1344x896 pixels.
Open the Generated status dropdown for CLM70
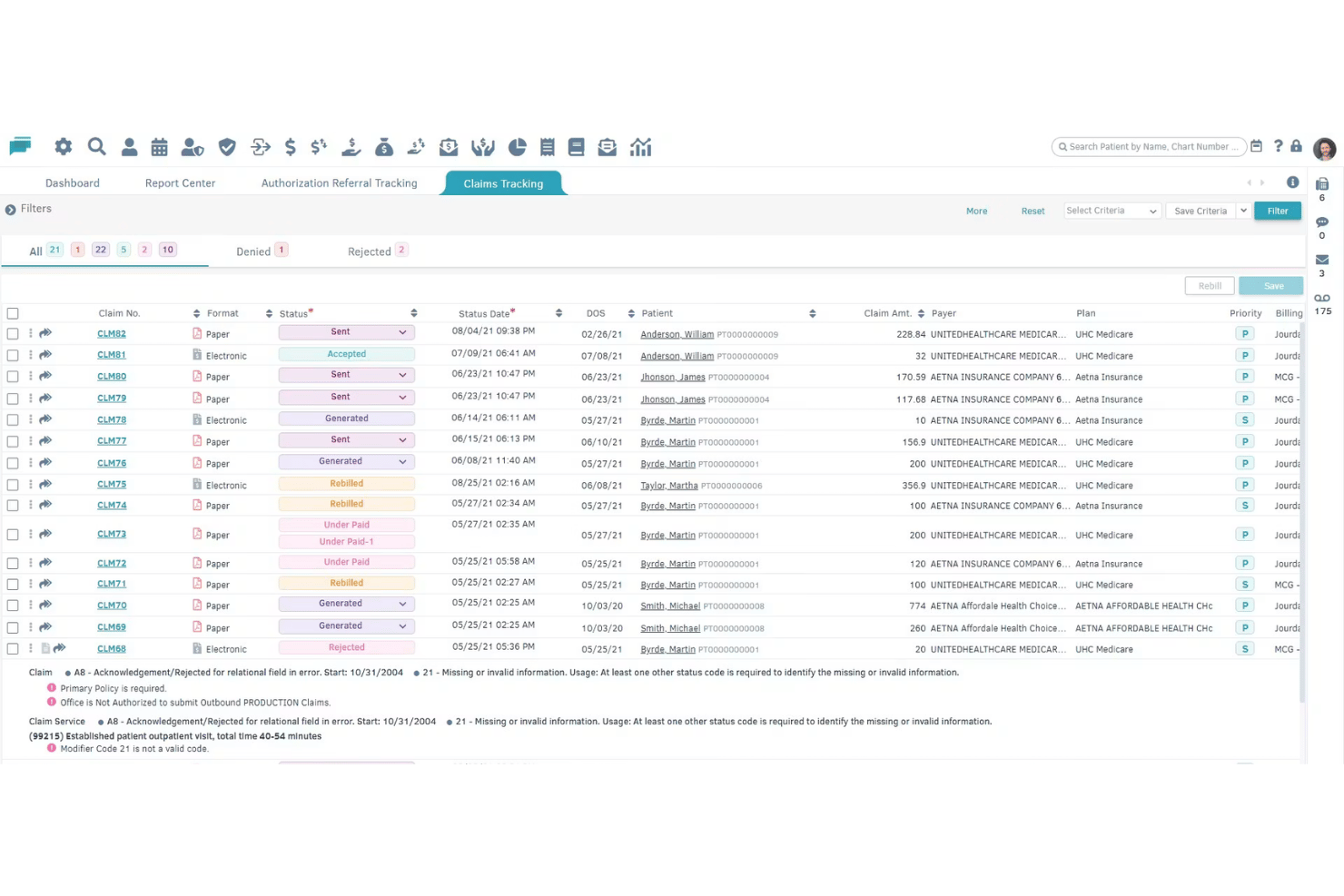[x=347, y=604]
